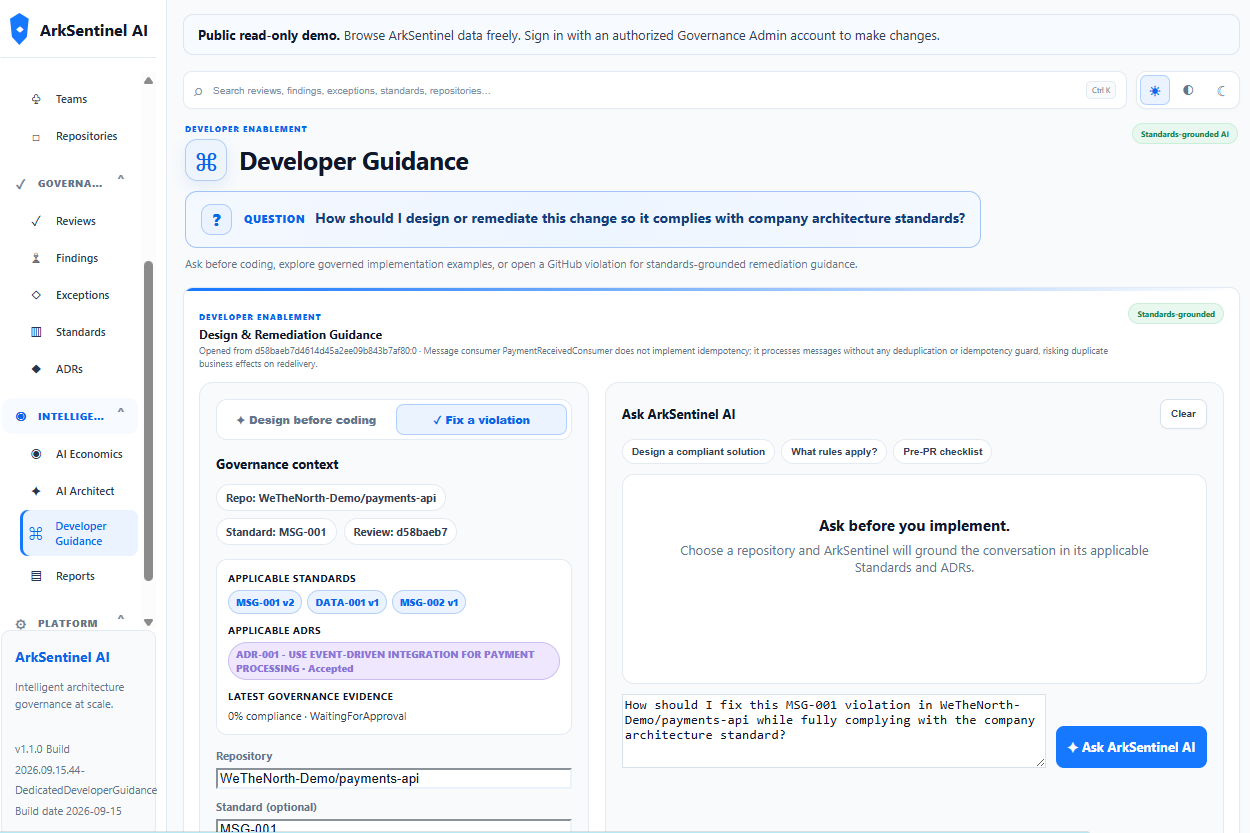This screenshot has height=833, width=1250.
Task: Click Ask ArkSentinel AI button
Action: click(1131, 747)
